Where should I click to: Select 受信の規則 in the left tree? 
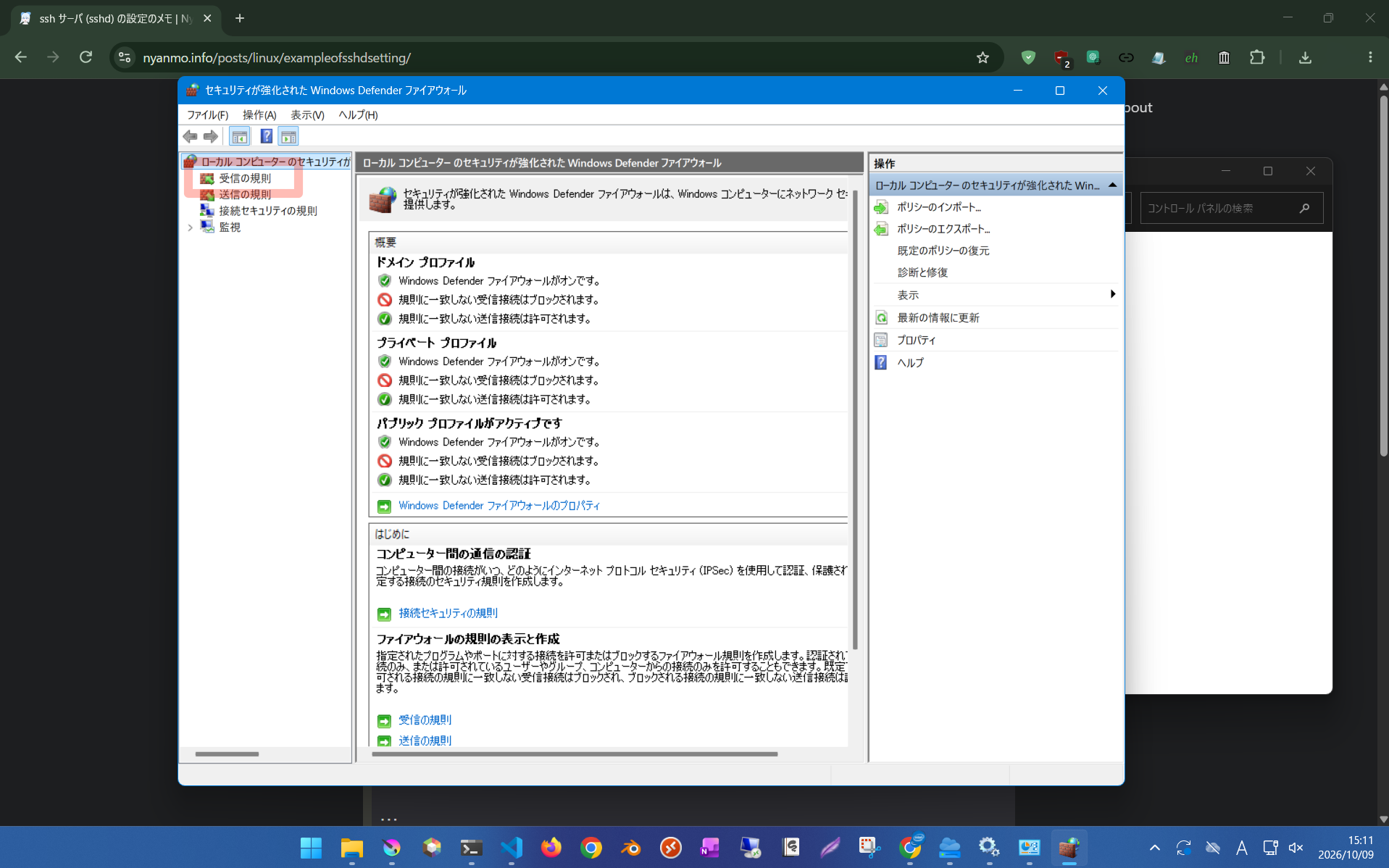245,178
